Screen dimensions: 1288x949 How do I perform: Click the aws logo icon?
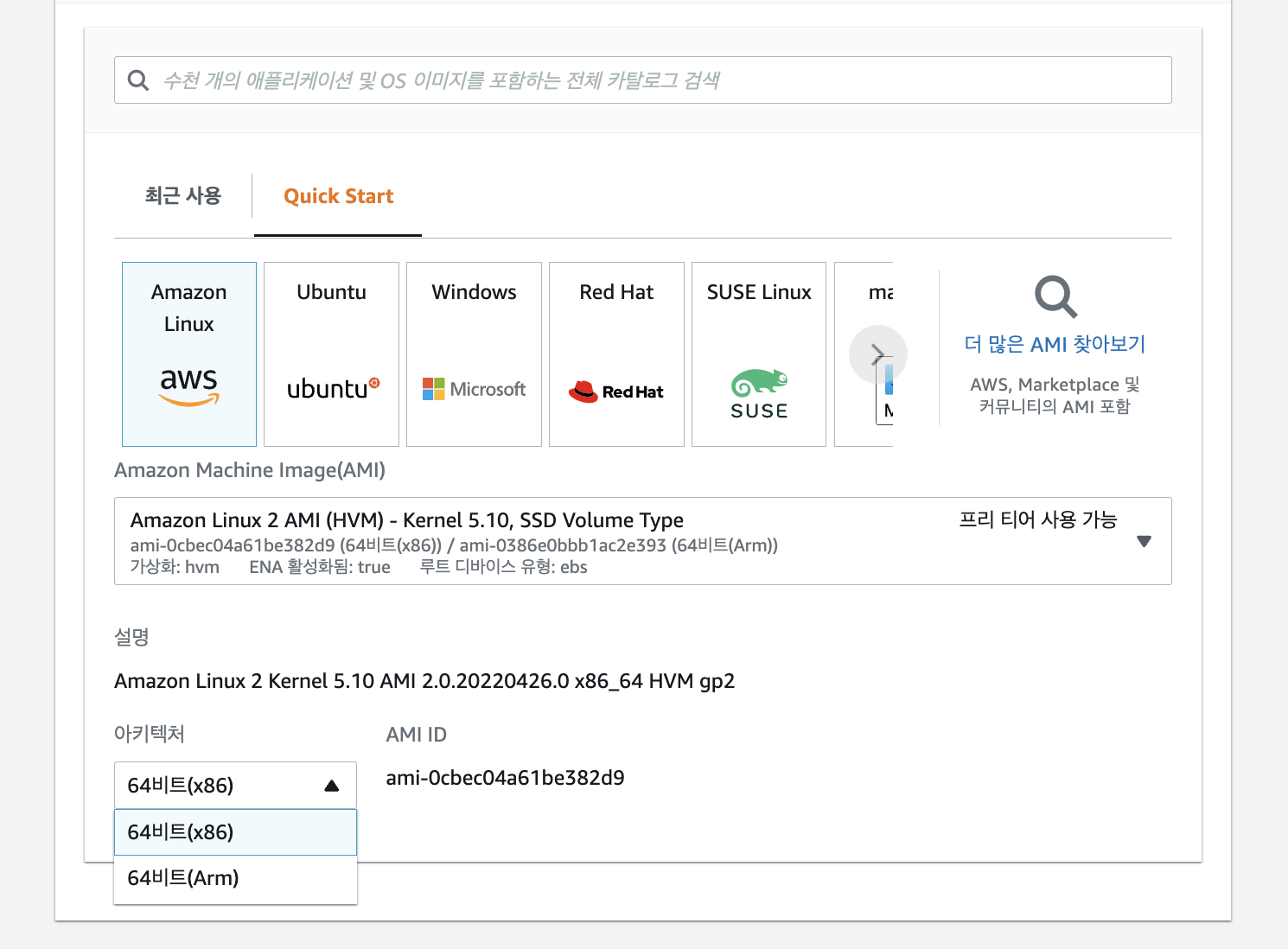(189, 385)
